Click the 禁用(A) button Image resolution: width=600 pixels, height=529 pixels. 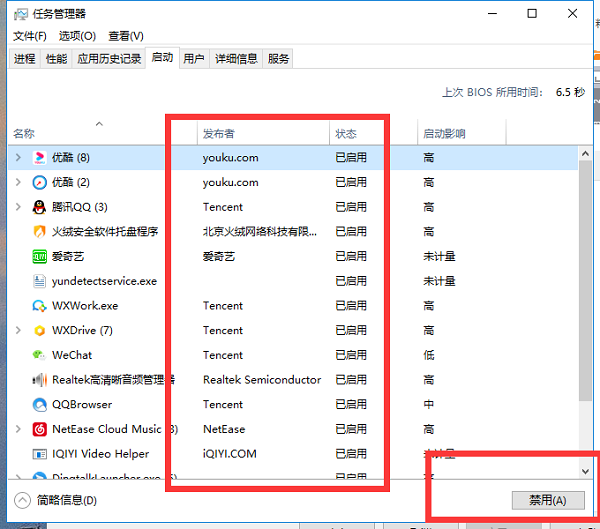tap(548, 500)
